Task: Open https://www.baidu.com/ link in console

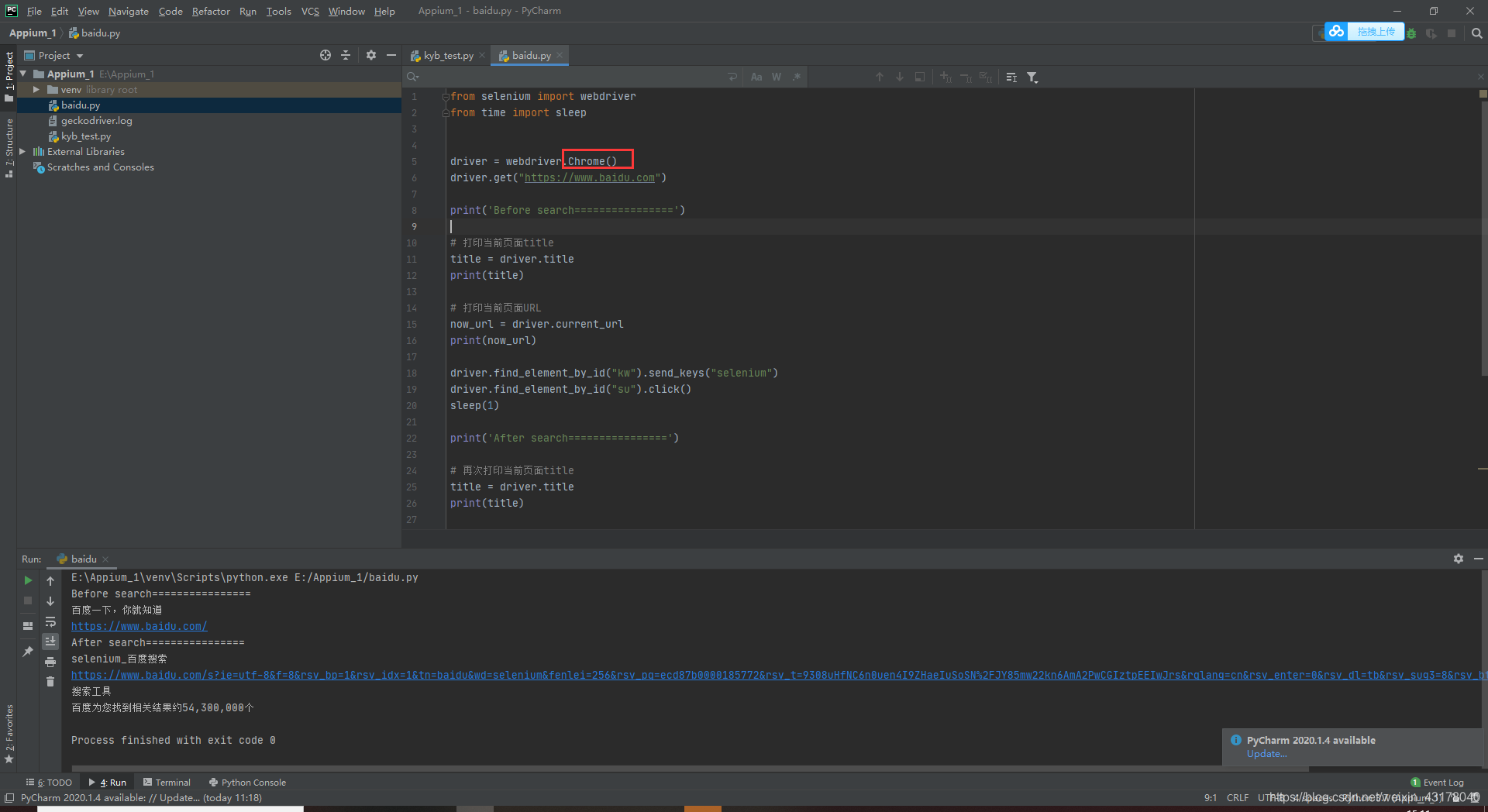Action: tap(139, 626)
